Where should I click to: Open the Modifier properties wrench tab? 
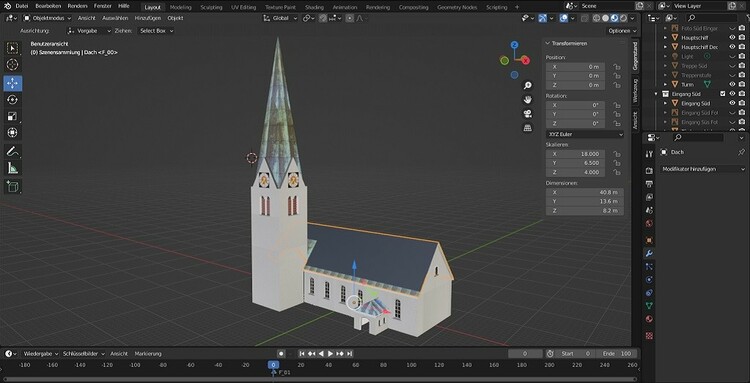649,253
